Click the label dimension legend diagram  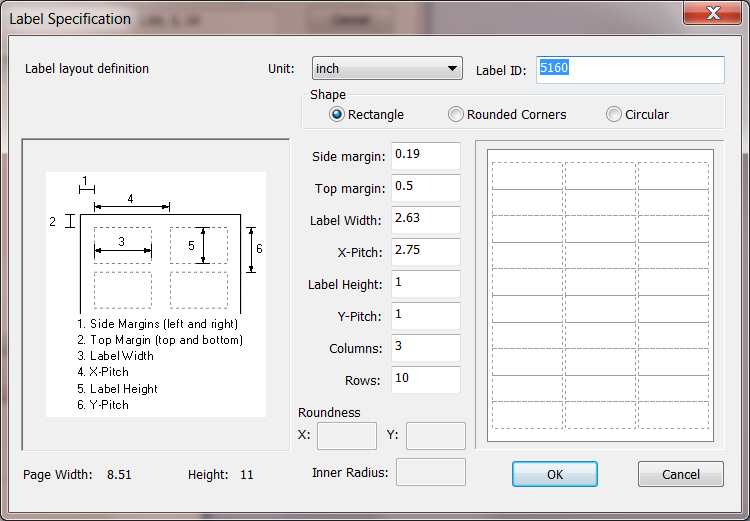click(x=156, y=294)
